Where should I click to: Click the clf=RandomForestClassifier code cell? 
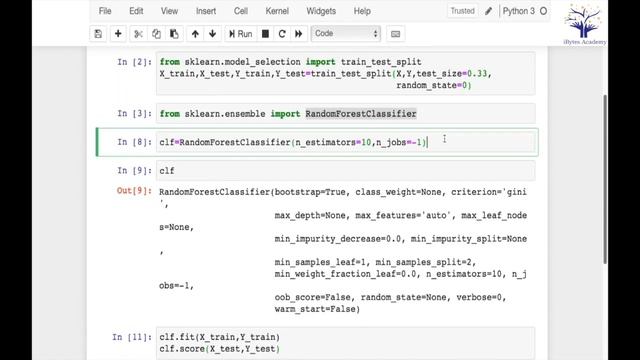tap(345, 142)
